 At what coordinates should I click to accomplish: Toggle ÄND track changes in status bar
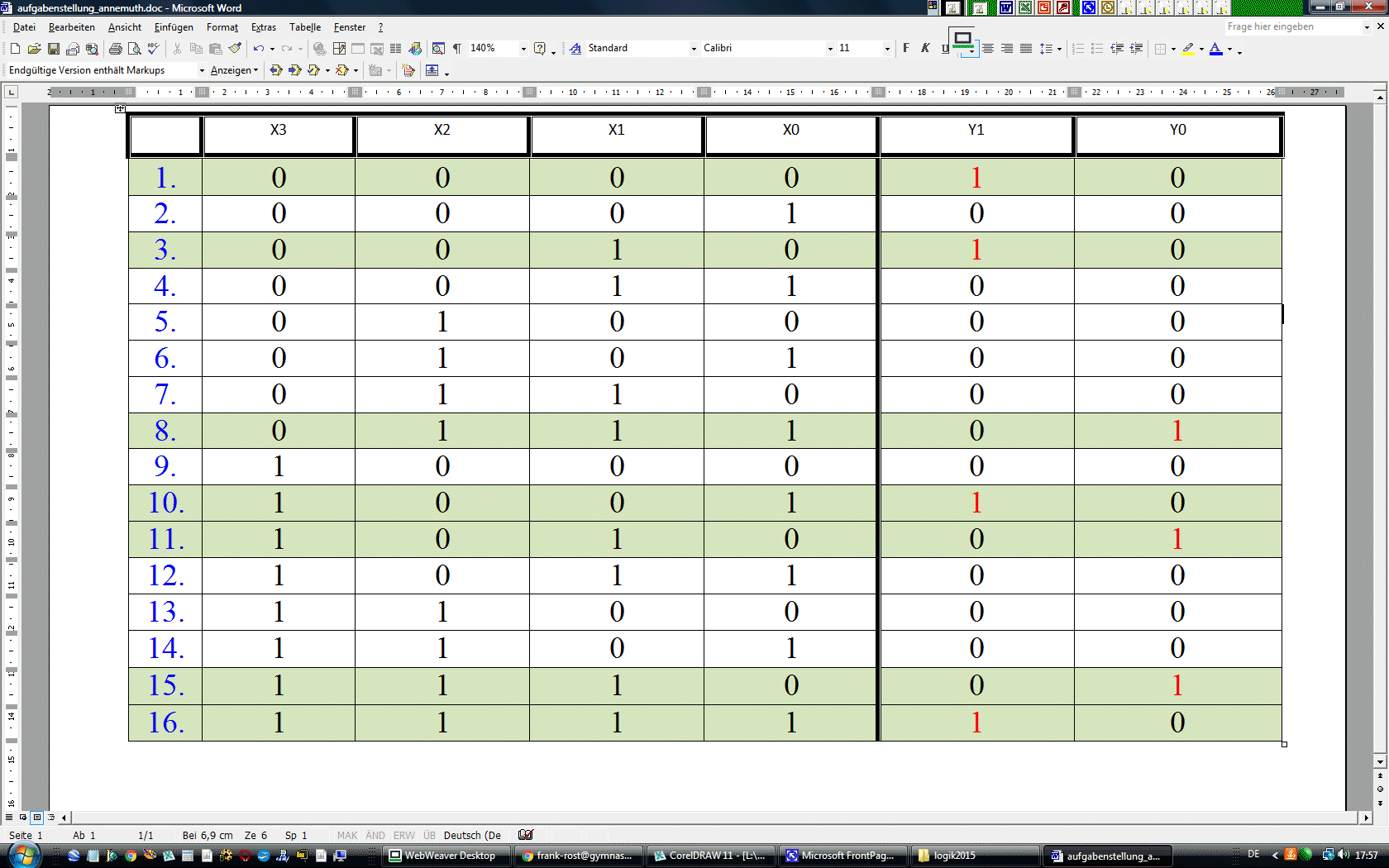coord(375,836)
